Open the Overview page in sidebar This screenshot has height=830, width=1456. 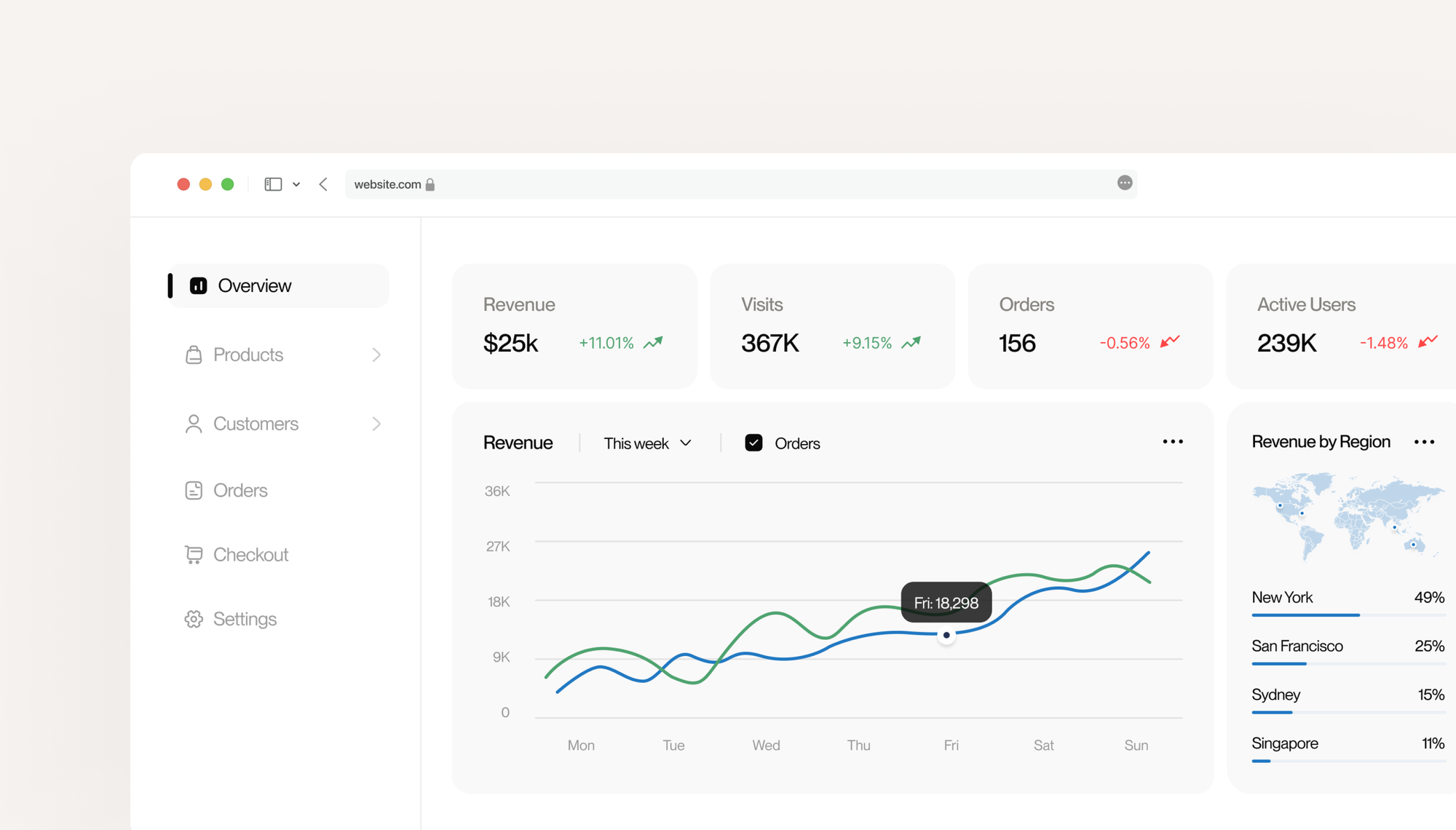(x=278, y=285)
